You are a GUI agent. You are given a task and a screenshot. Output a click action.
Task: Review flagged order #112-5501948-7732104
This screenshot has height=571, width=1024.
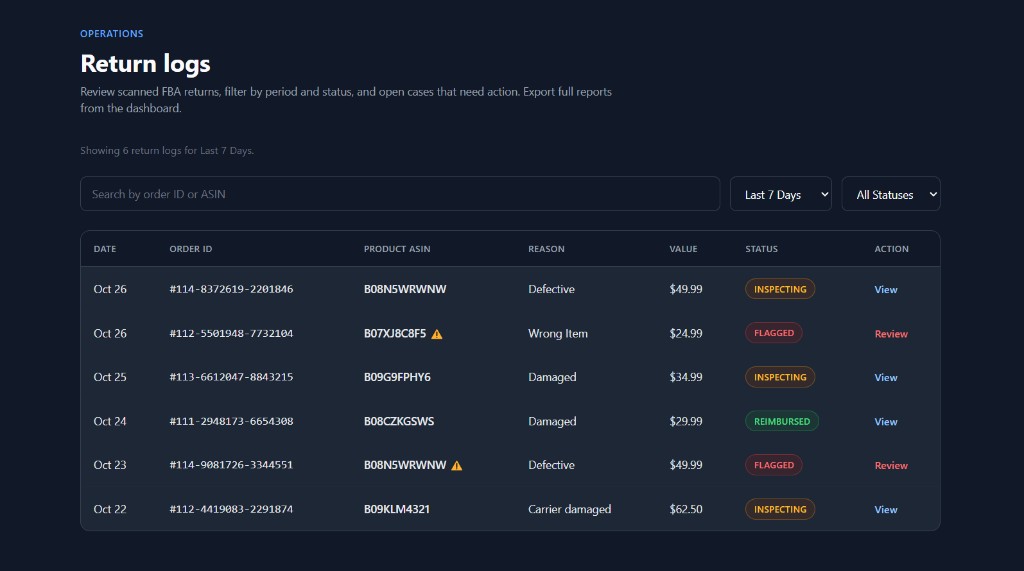coord(891,334)
